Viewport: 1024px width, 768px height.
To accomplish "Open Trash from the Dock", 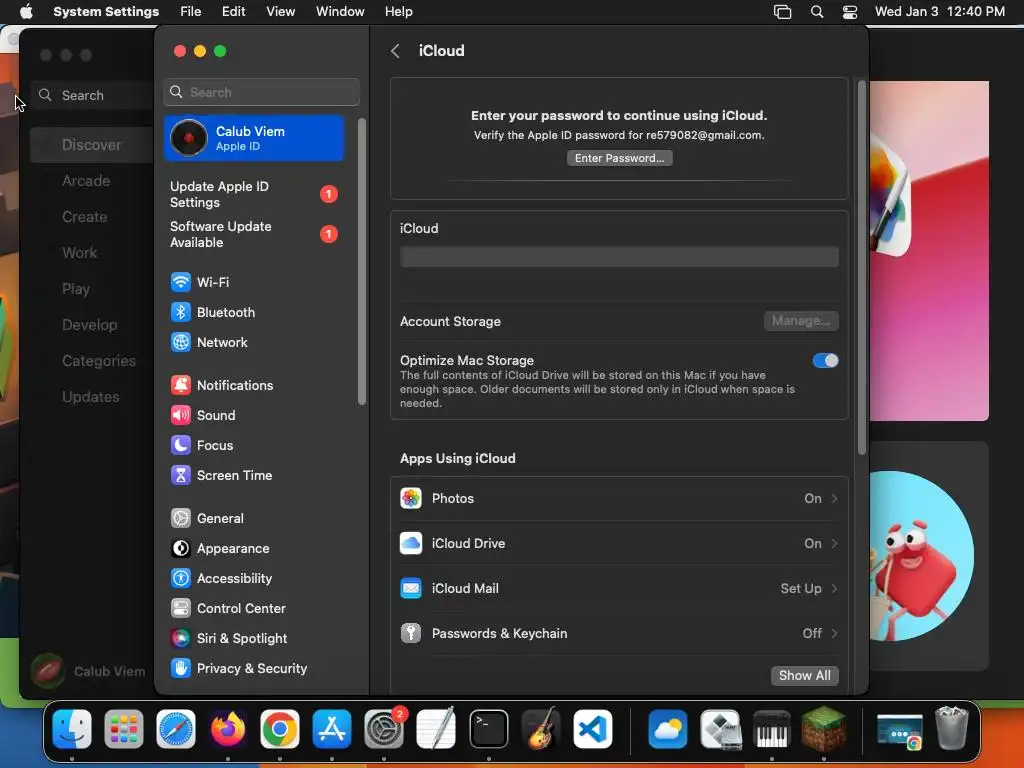I will tap(952, 729).
